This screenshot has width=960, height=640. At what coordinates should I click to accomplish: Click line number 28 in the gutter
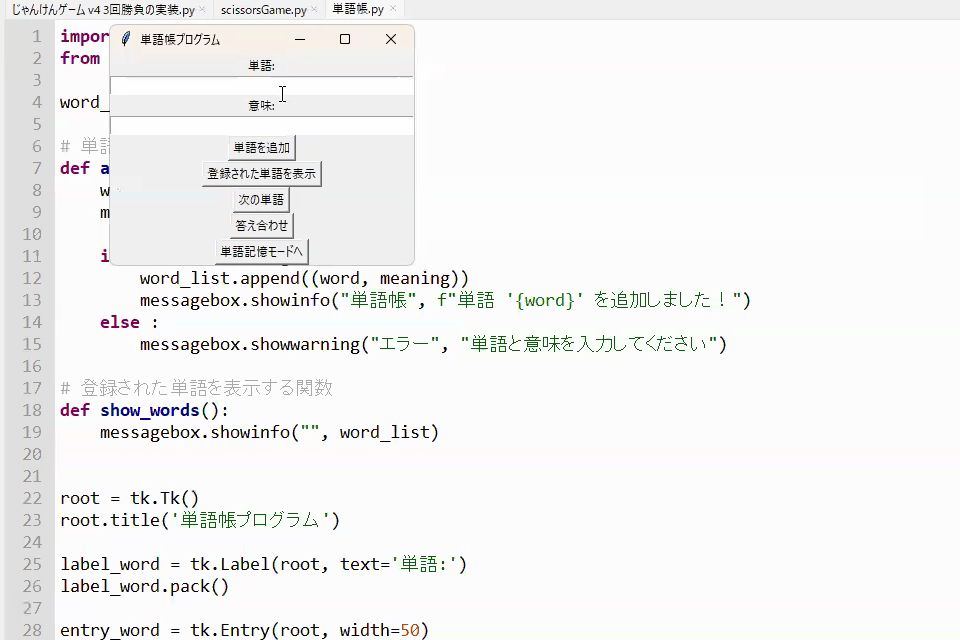tap(32, 630)
